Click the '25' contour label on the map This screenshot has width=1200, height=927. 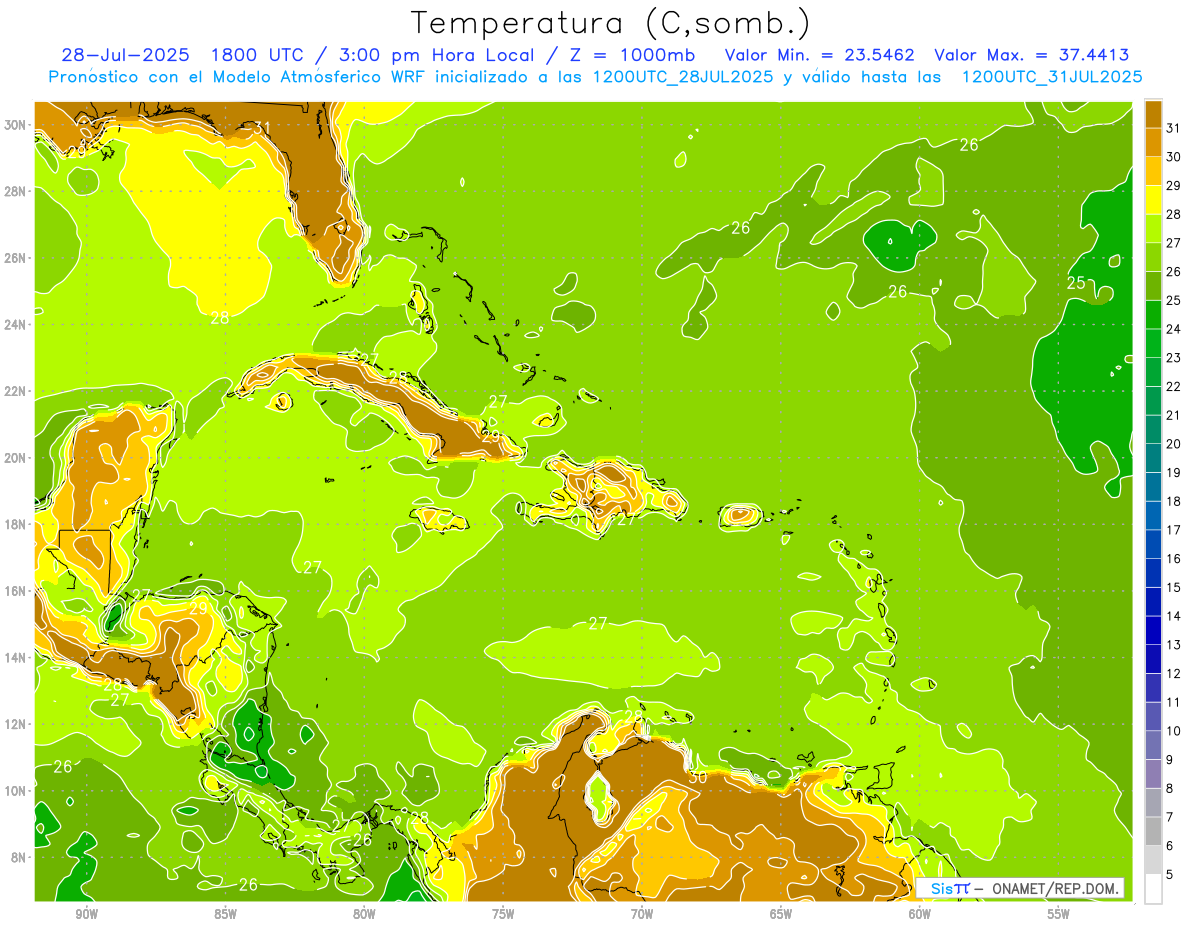(1076, 283)
